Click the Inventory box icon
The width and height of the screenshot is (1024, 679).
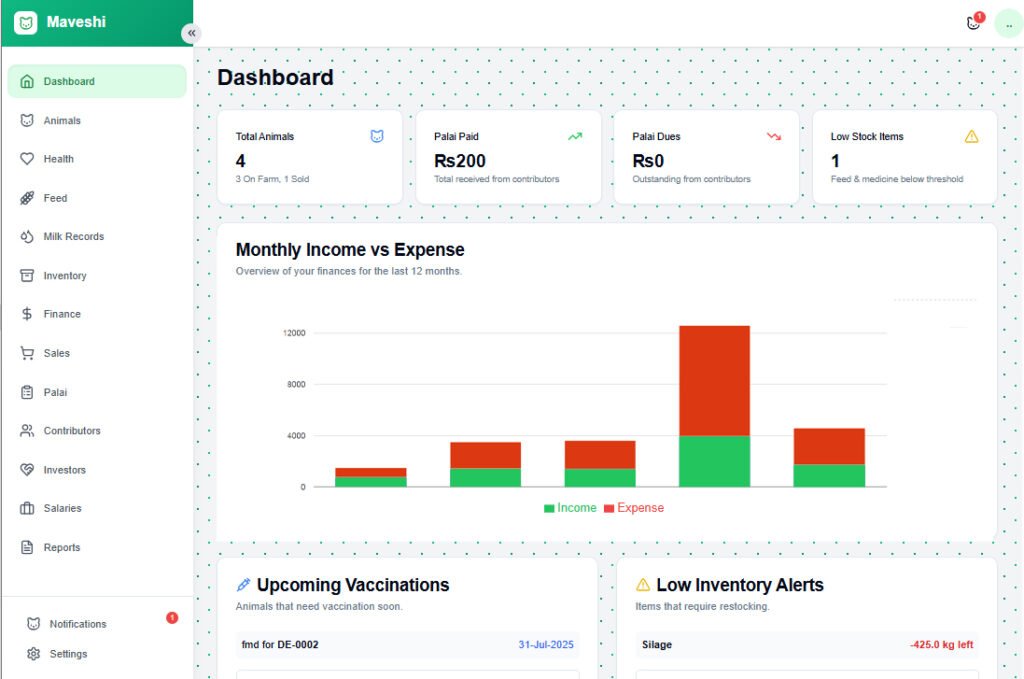pyautogui.click(x=27, y=276)
